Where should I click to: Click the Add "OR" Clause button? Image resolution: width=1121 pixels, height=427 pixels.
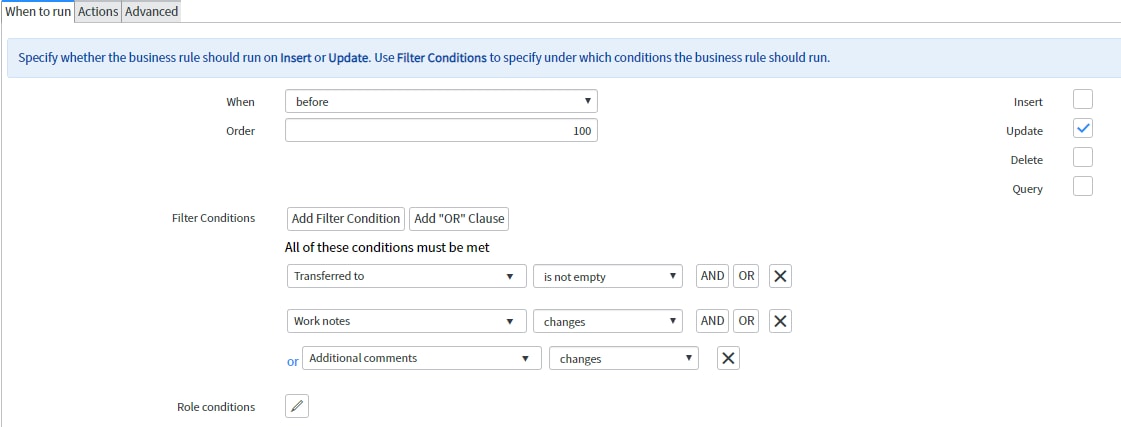[459, 219]
